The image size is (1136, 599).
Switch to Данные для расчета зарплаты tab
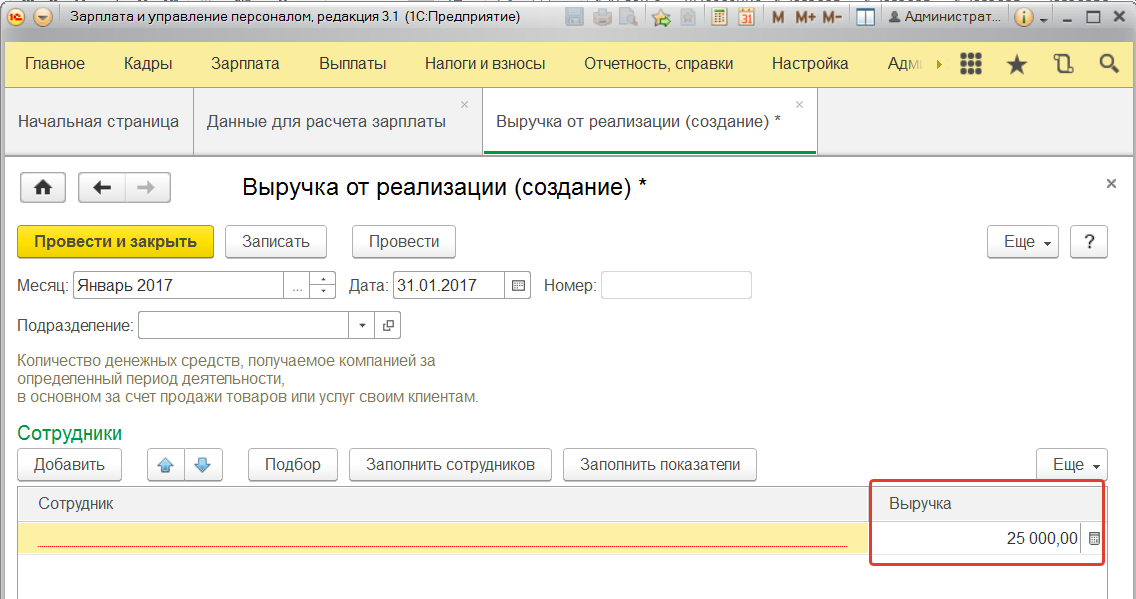pos(326,122)
